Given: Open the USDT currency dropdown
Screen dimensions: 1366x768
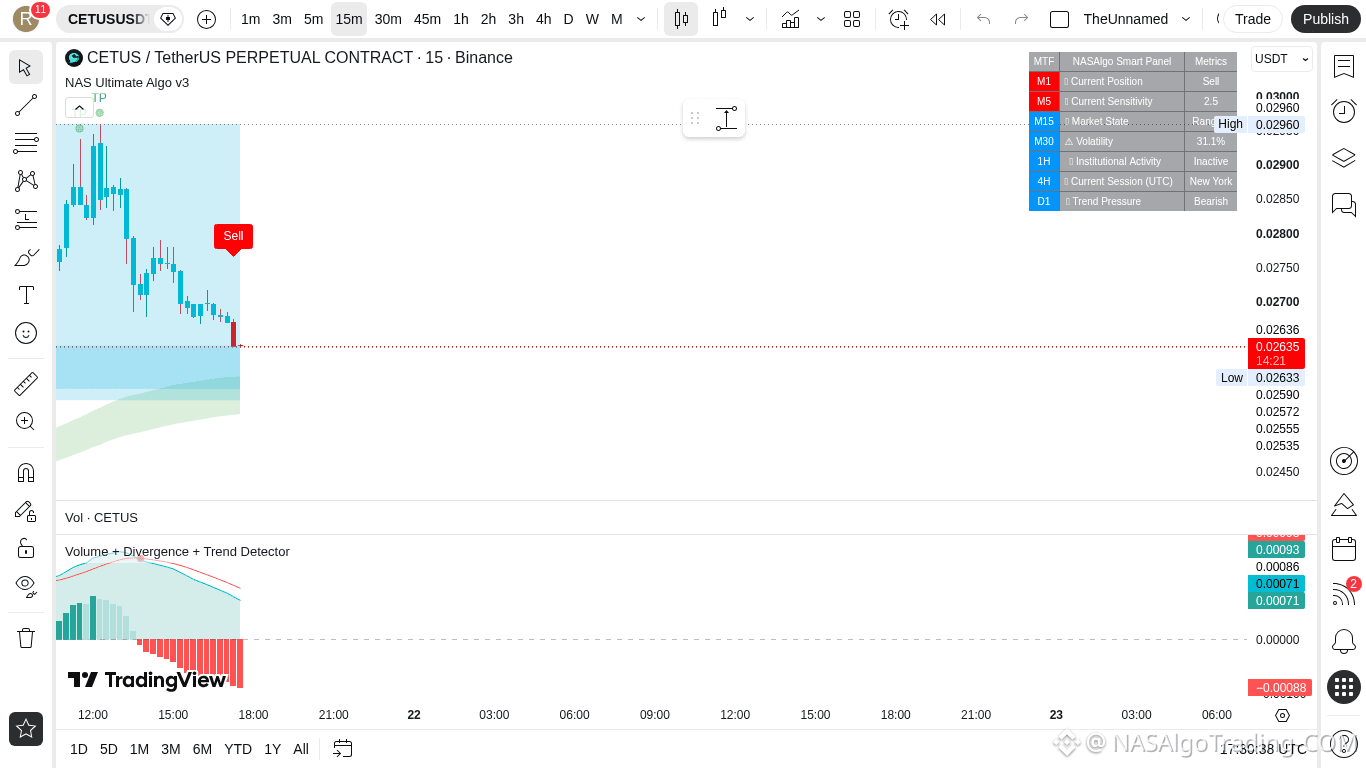Looking at the screenshot, I should [1281, 59].
